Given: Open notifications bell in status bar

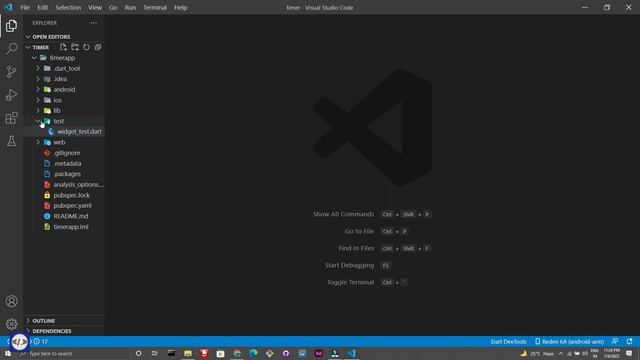Looking at the screenshot, I should click(629, 342).
